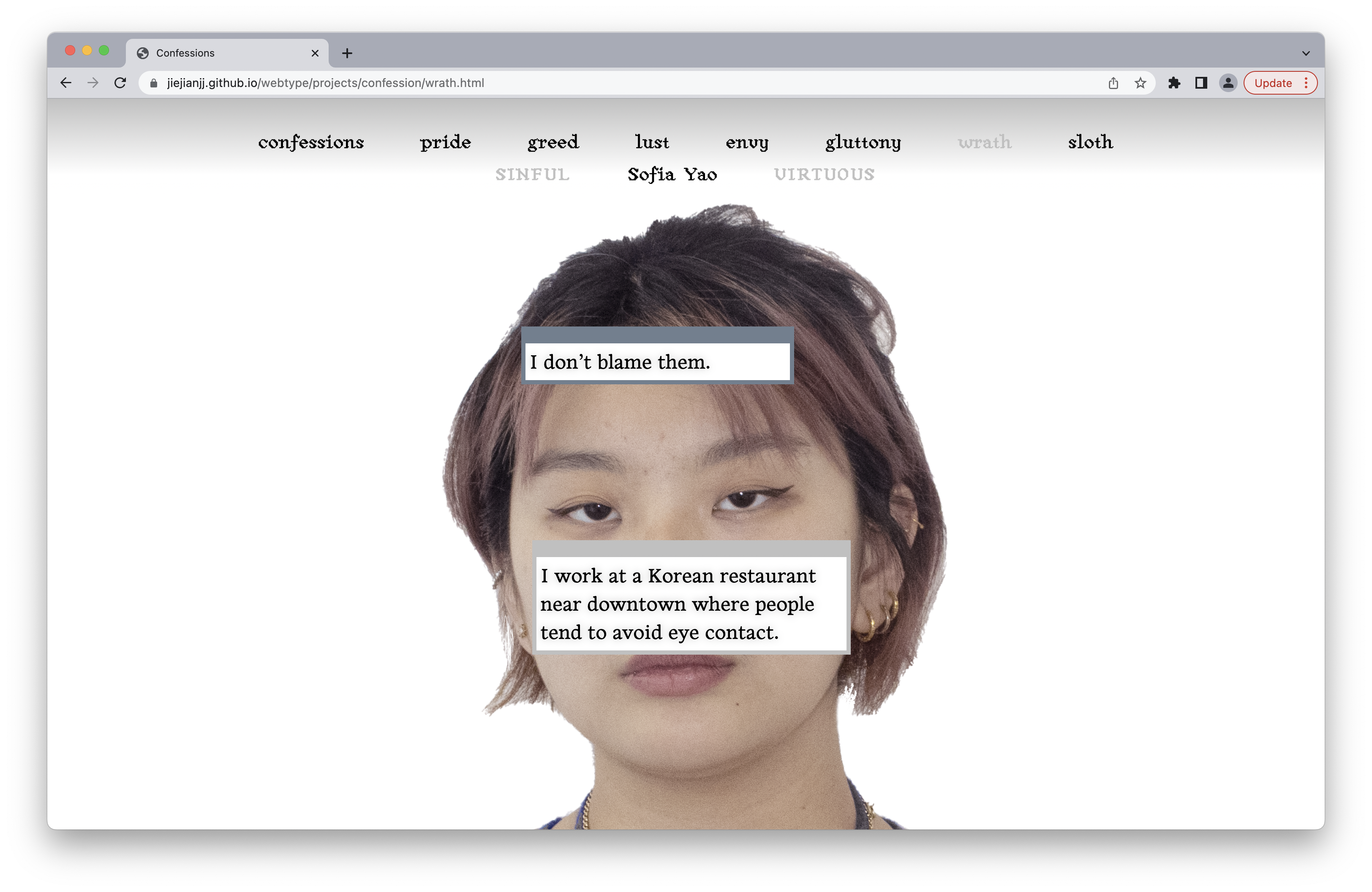This screenshot has height=892, width=1372.
Task: Open the Chrome profile avatar
Action: [1228, 83]
